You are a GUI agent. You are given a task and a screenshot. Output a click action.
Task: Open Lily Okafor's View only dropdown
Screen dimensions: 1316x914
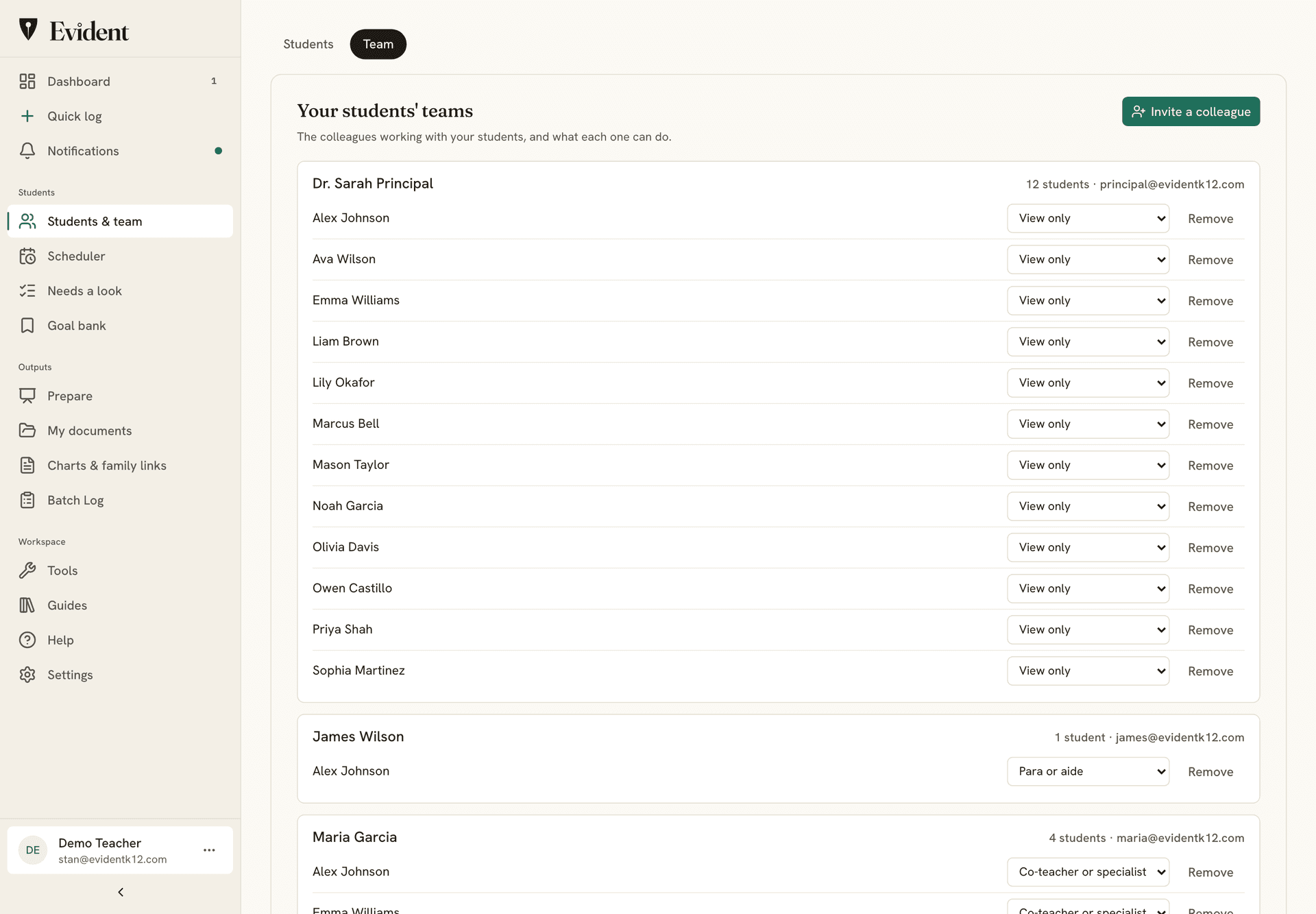[1088, 383]
